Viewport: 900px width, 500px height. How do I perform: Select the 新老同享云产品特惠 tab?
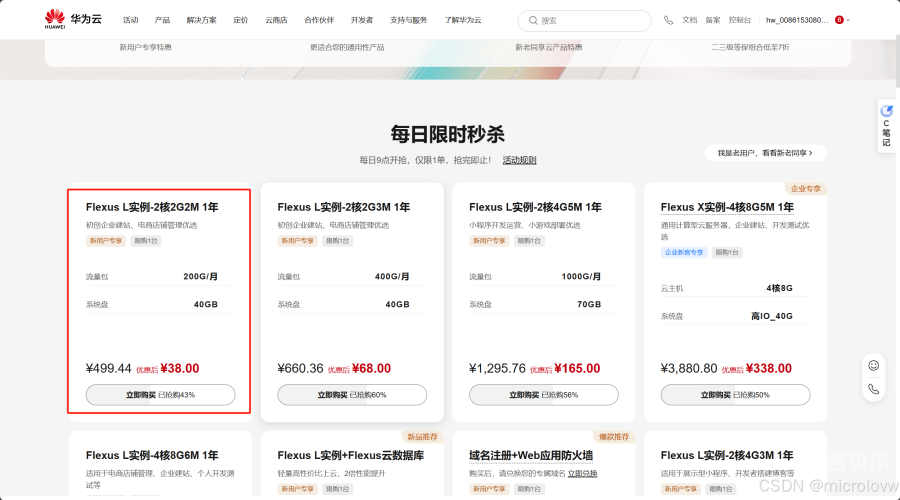(549, 47)
